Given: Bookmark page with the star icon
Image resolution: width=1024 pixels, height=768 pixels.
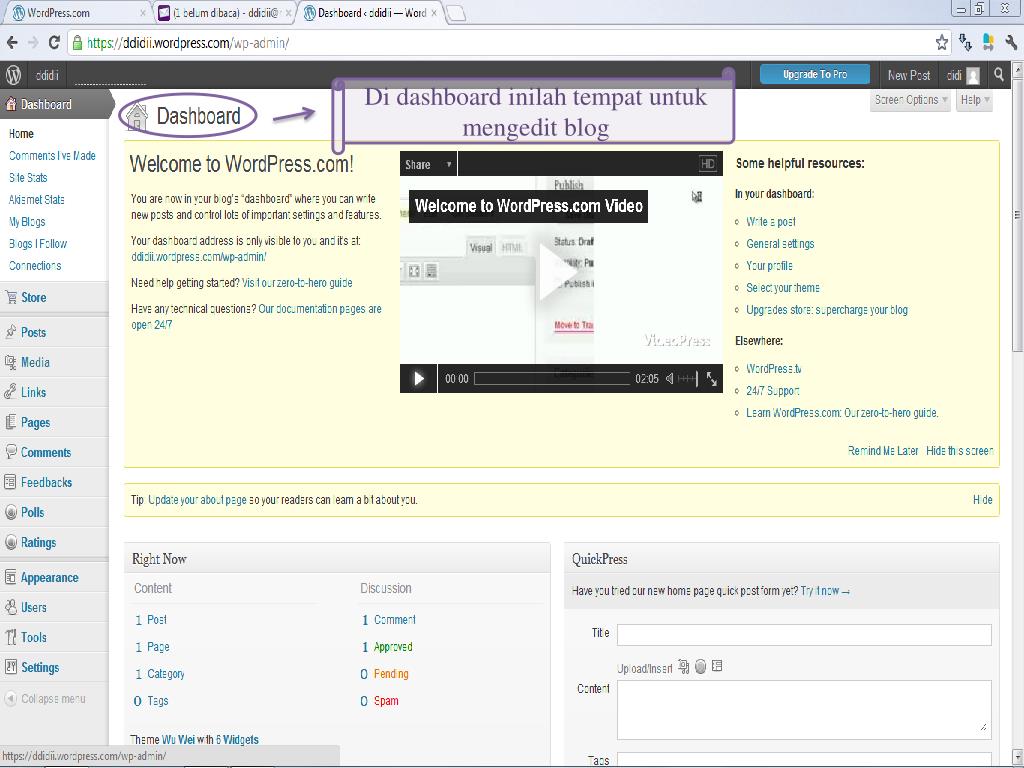Looking at the screenshot, I should tap(942, 43).
